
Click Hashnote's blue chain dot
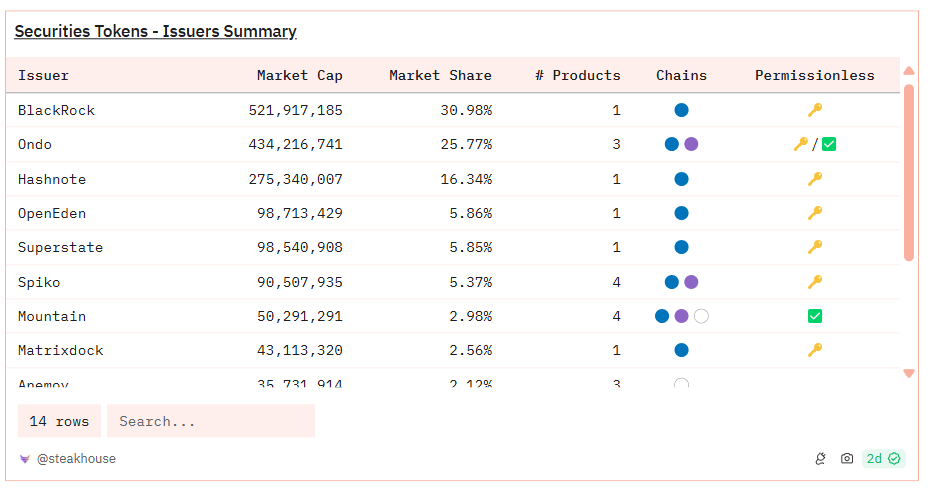click(x=681, y=179)
